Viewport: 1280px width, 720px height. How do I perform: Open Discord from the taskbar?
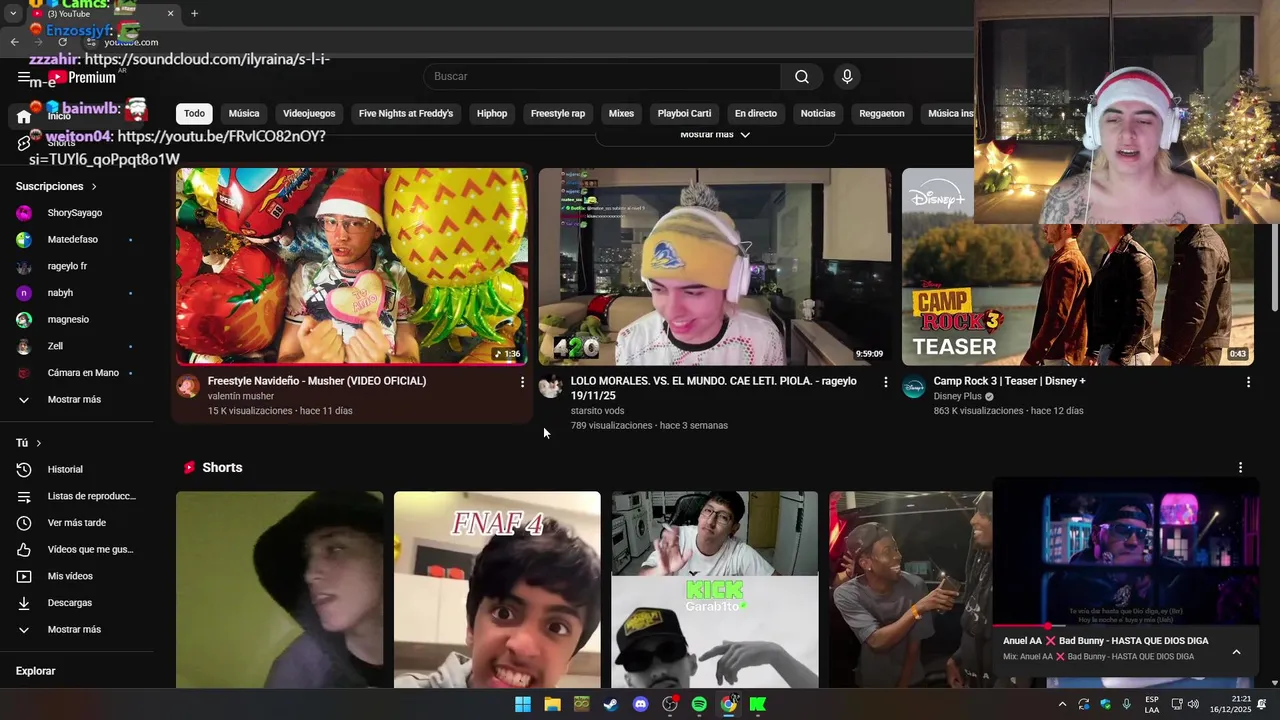click(641, 705)
